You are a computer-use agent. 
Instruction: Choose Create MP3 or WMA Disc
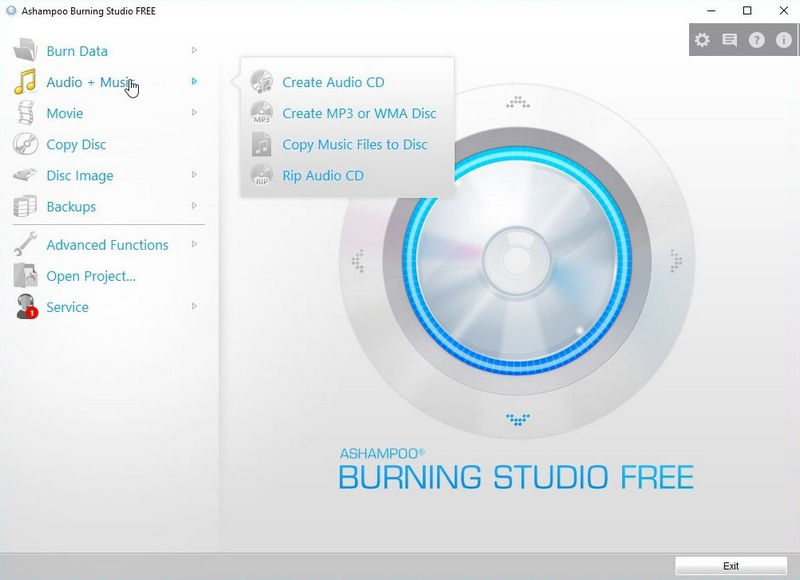[x=359, y=113]
